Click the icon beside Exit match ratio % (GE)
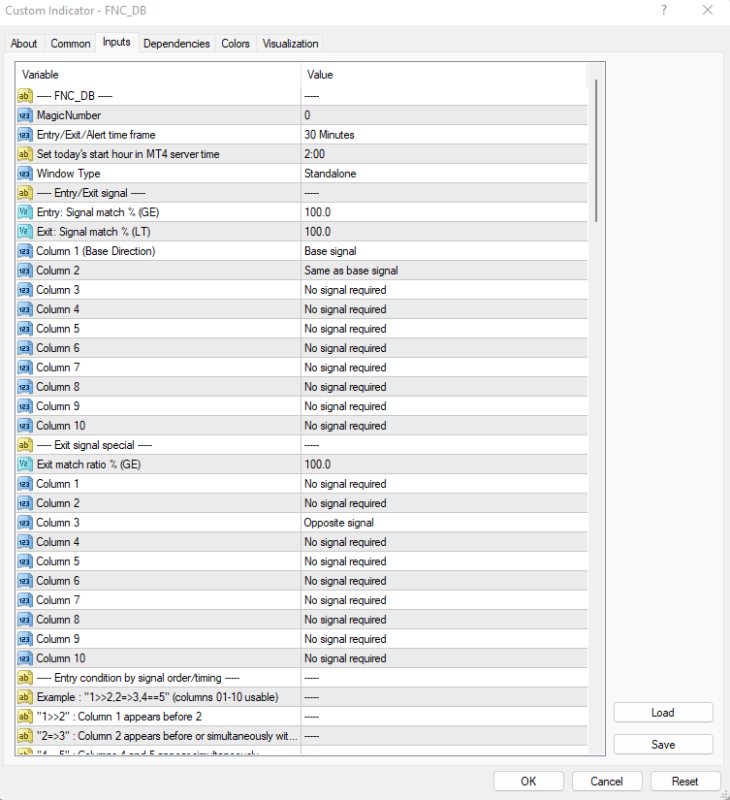 point(24,464)
